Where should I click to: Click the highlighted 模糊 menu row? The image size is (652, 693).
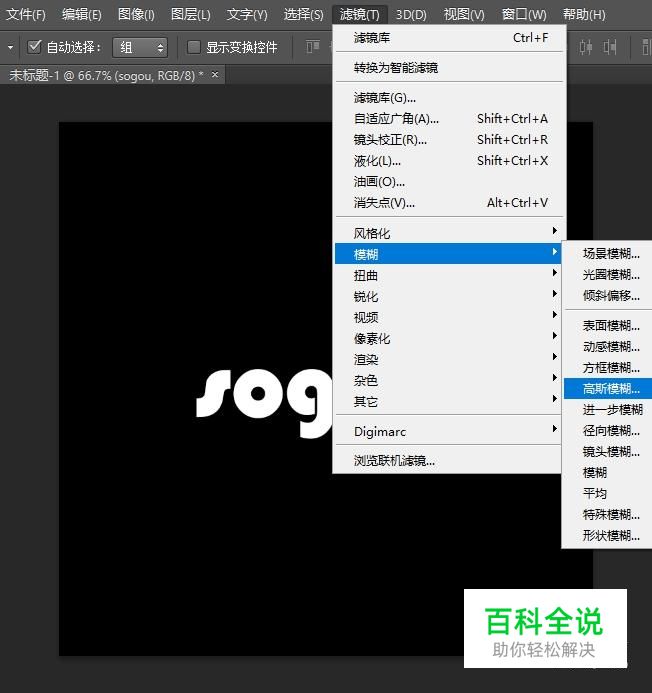448,254
